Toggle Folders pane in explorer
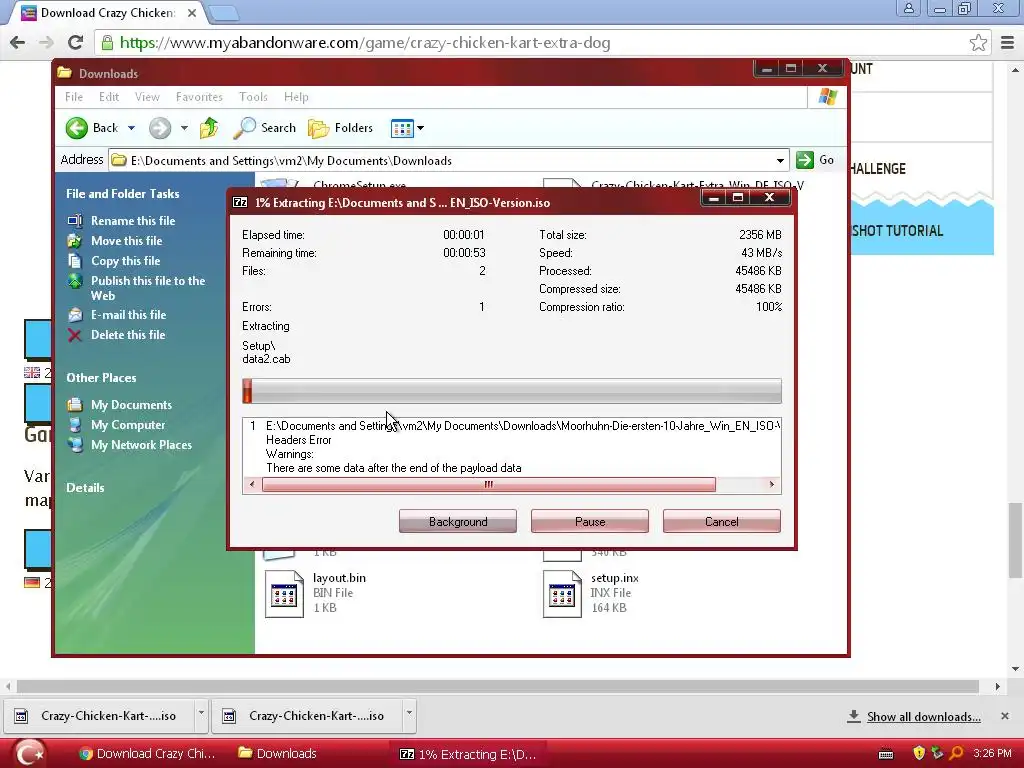Viewport: 1024px width, 768px height. [341, 128]
